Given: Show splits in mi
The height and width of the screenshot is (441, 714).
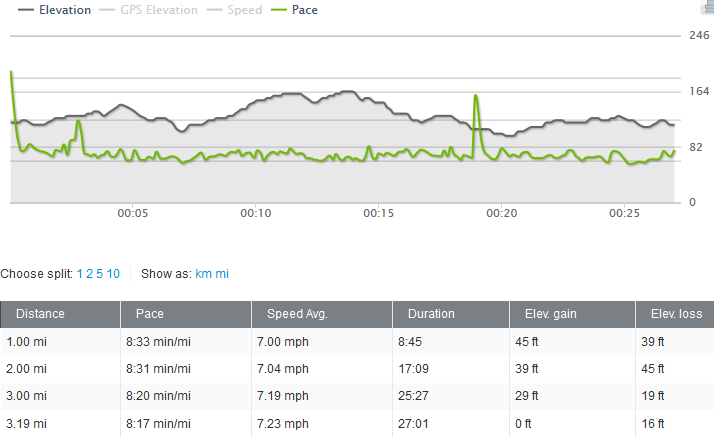Looking at the screenshot, I should pos(222,273).
